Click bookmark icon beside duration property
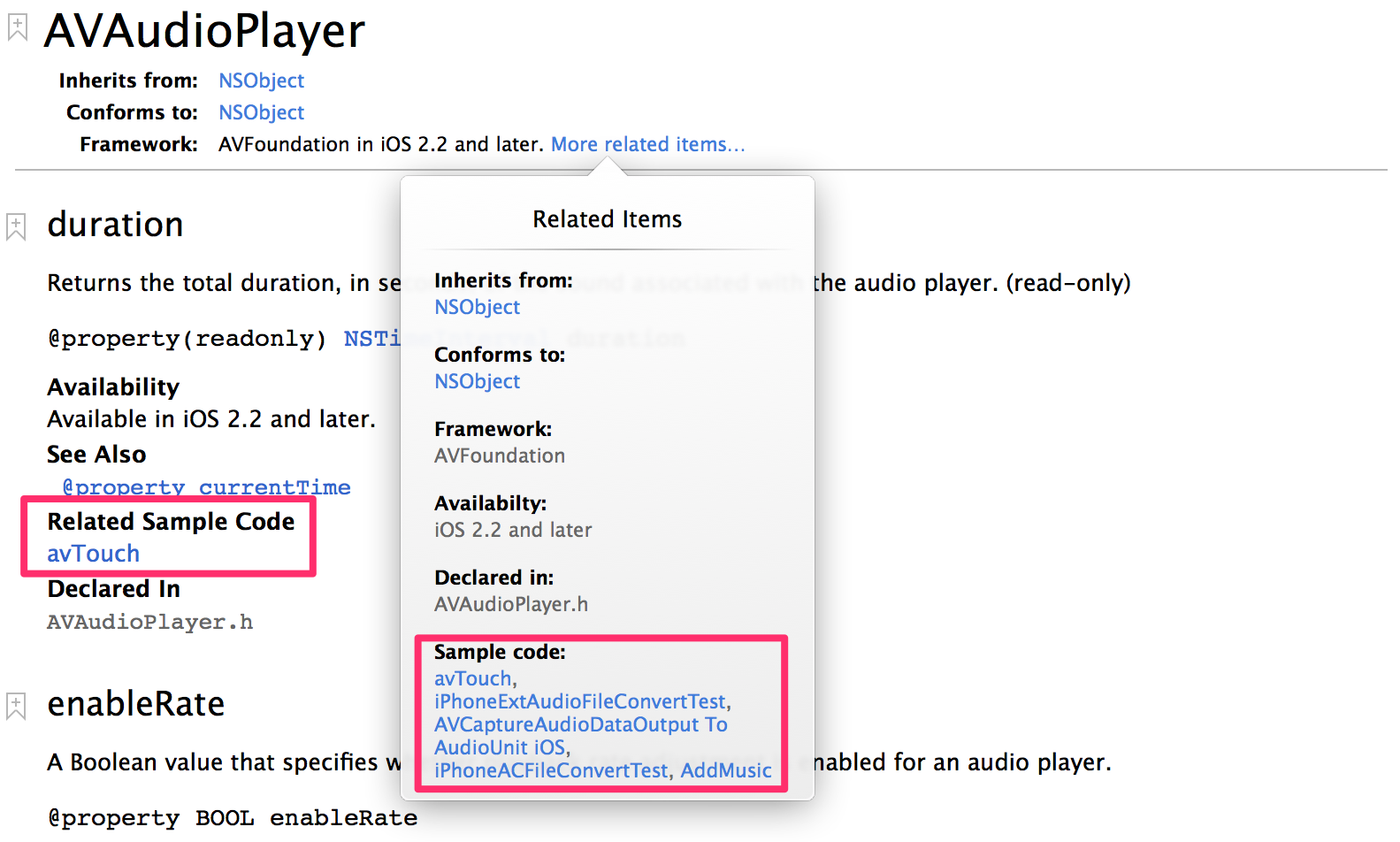Viewport: 1400px width, 842px height. click(x=16, y=226)
